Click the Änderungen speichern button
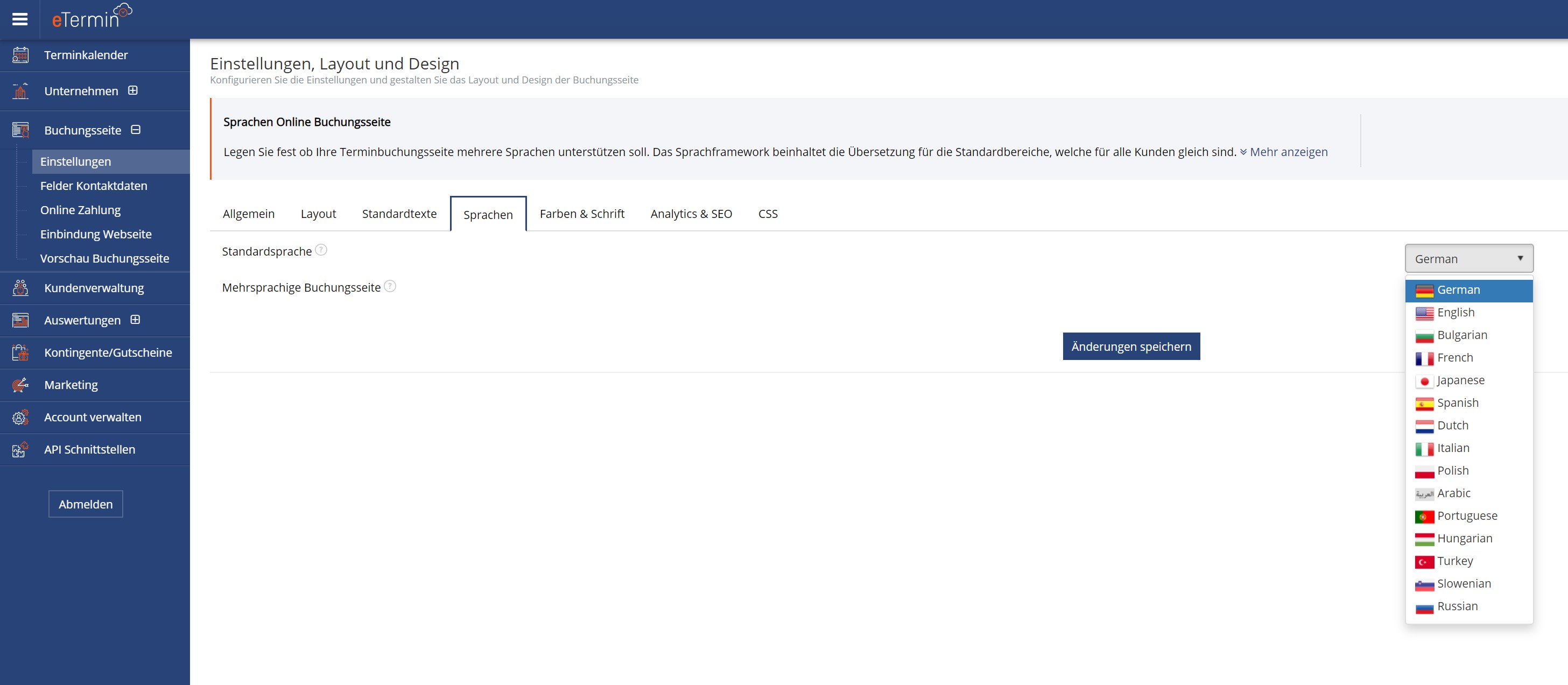 tap(1131, 346)
